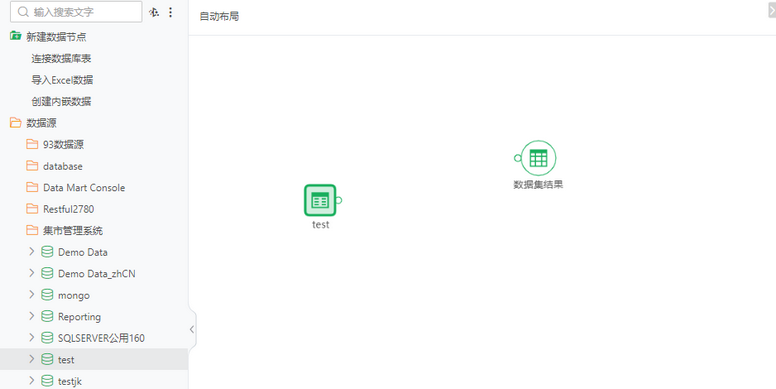
Task: Click the mongo database icon
Action: [x=47, y=295]
